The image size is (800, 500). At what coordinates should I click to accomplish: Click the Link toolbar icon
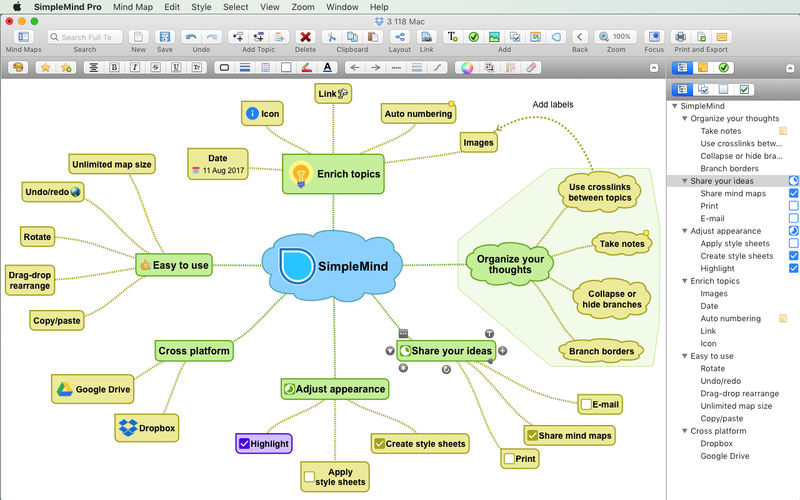(427, 37)
